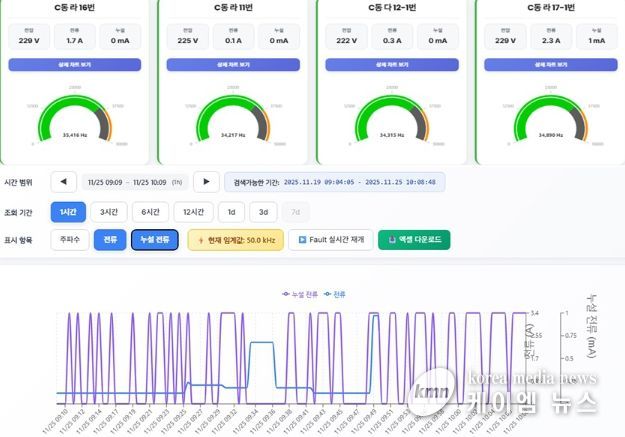Screen dimensions: 625x437
Task: Click the 현재 임계값 50.0 kHz button
Action: [x=235, y=240]
